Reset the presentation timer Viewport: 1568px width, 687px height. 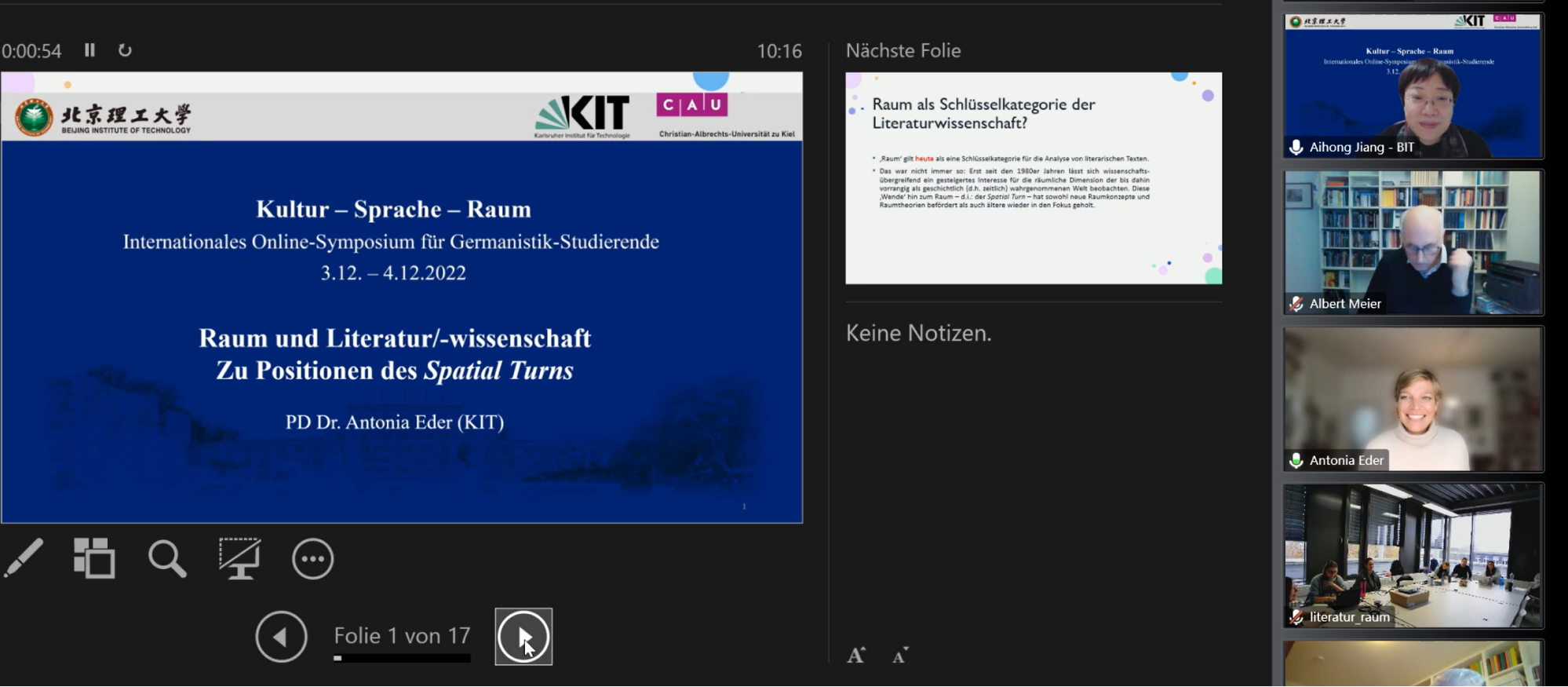coord(125,50)
